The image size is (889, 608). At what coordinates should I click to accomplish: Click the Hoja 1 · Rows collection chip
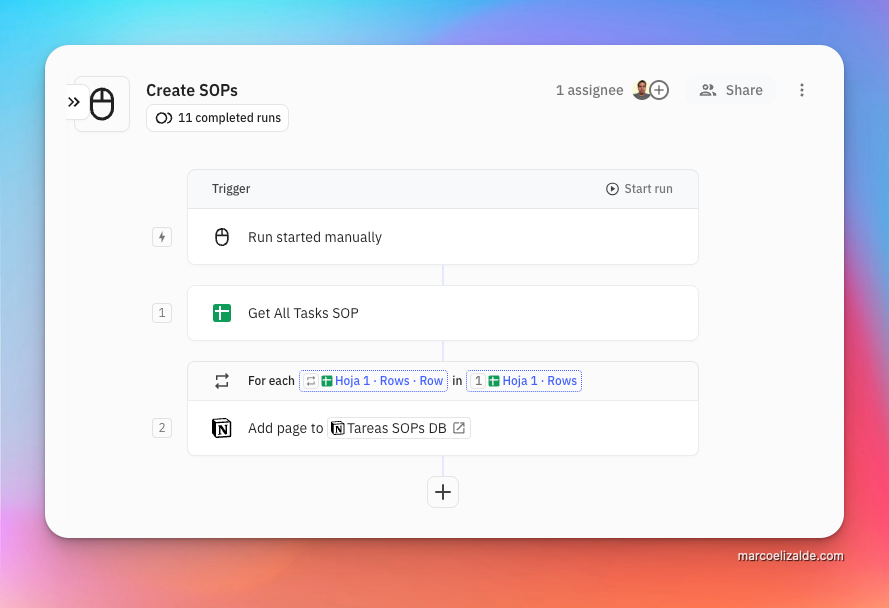pos(524,381)
